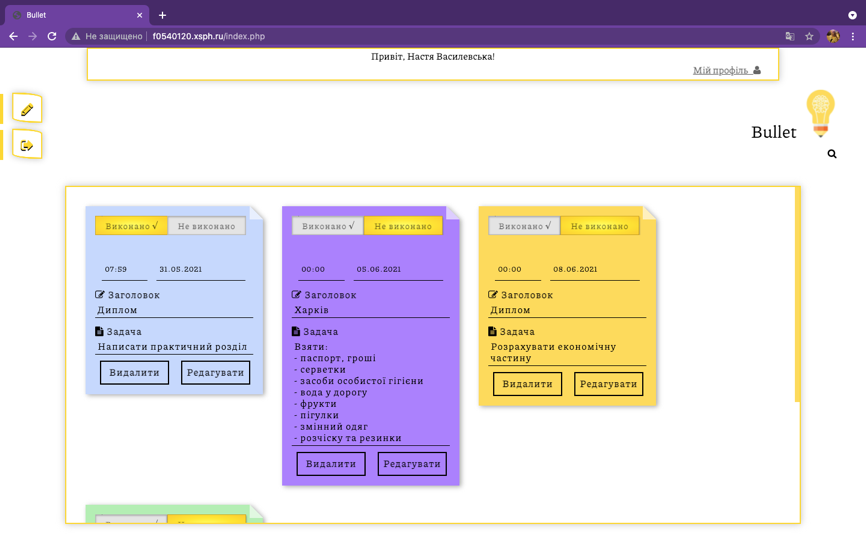Click the browser address bar URL
866x541 pixels.
(x=209, y=36)
